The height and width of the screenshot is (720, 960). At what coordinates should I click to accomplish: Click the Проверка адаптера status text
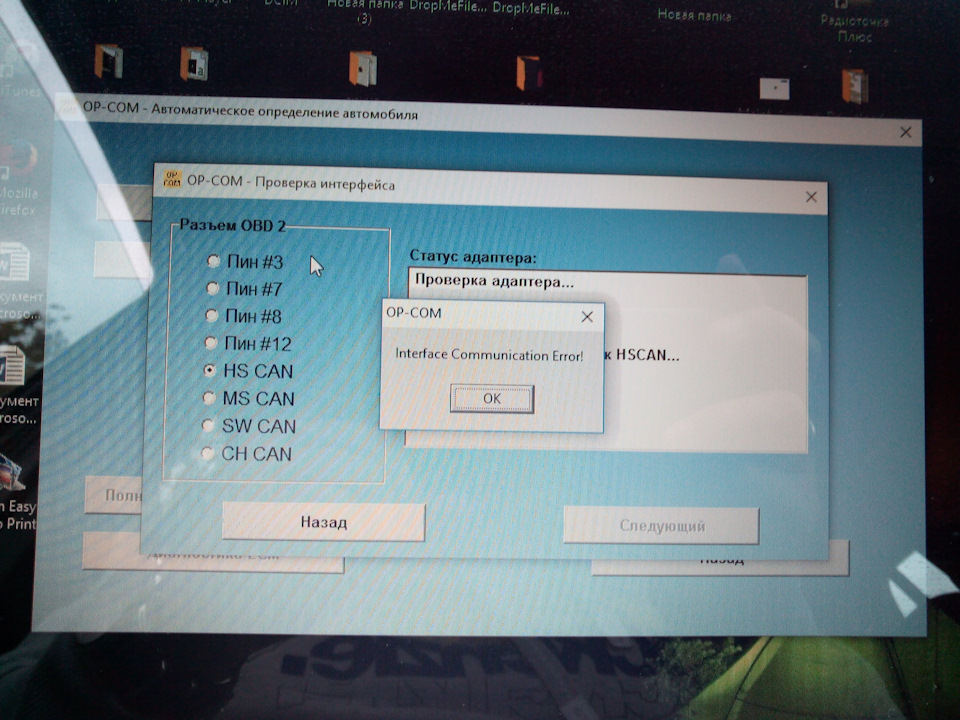494,281
